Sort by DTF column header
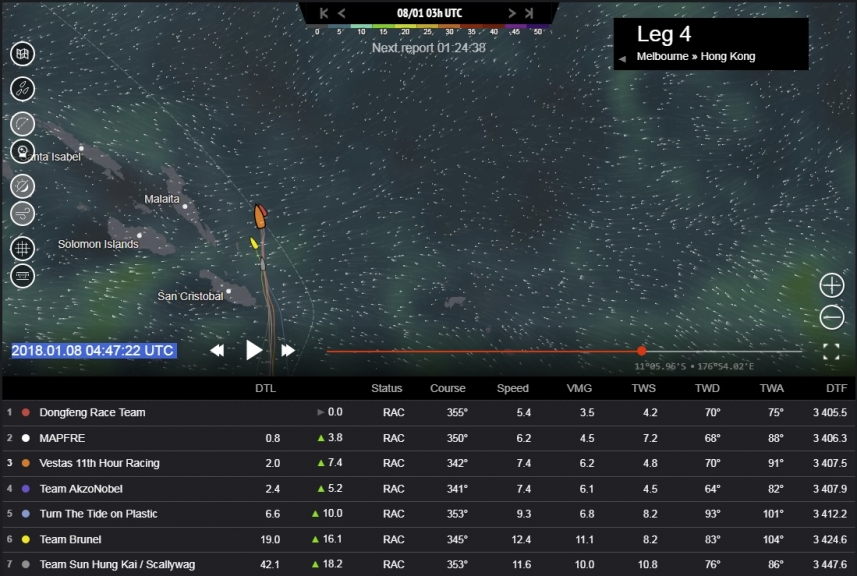 836,388
